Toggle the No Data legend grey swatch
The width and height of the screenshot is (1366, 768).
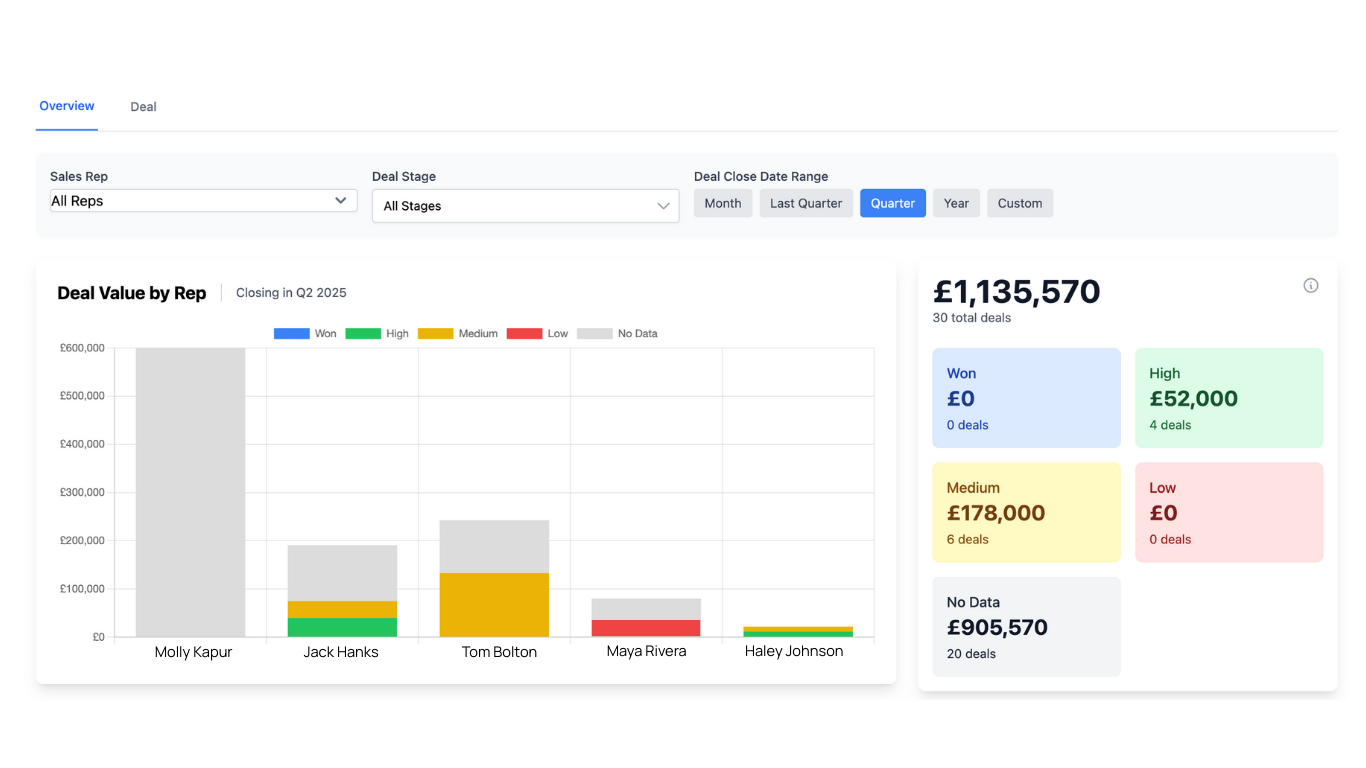pyautogui.click(x=594, y=334)
